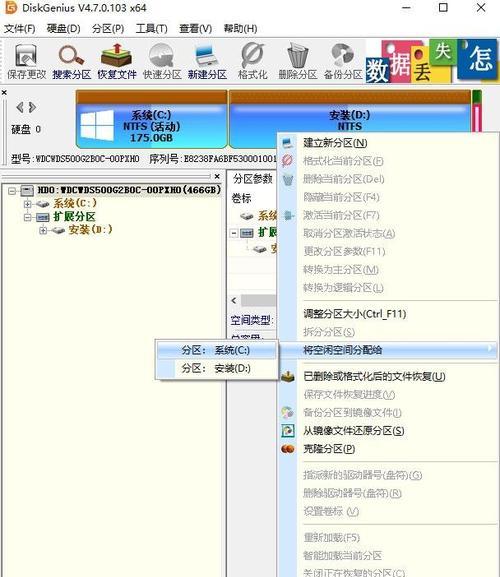500x577 pixels.
Task: Click the 硬盘 0 label
Action: (x=26, y=130)
